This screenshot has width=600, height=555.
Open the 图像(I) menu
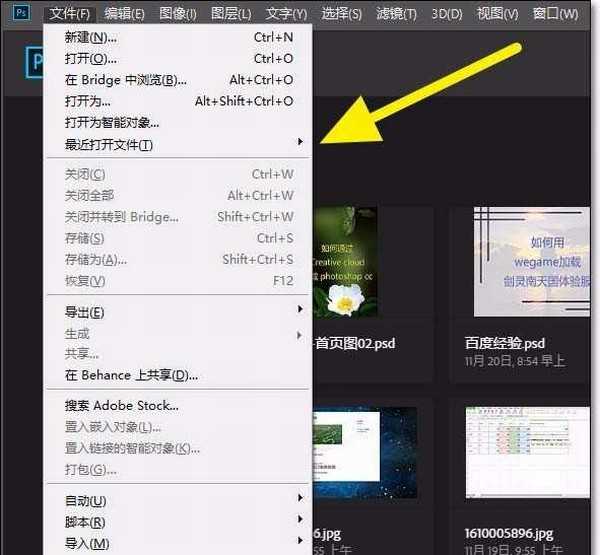(178, 14)
